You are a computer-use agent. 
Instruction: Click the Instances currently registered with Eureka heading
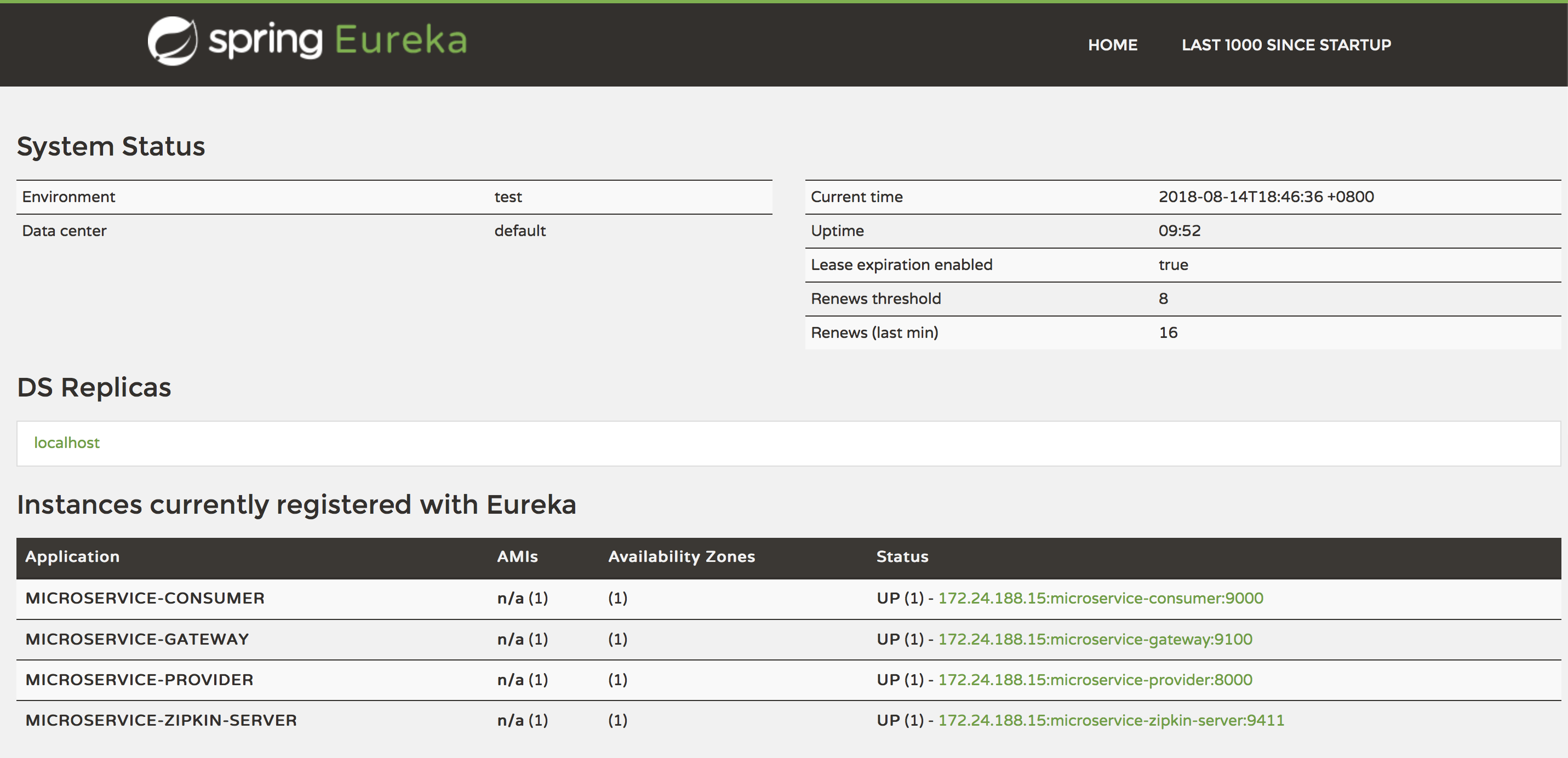[296, 505]
